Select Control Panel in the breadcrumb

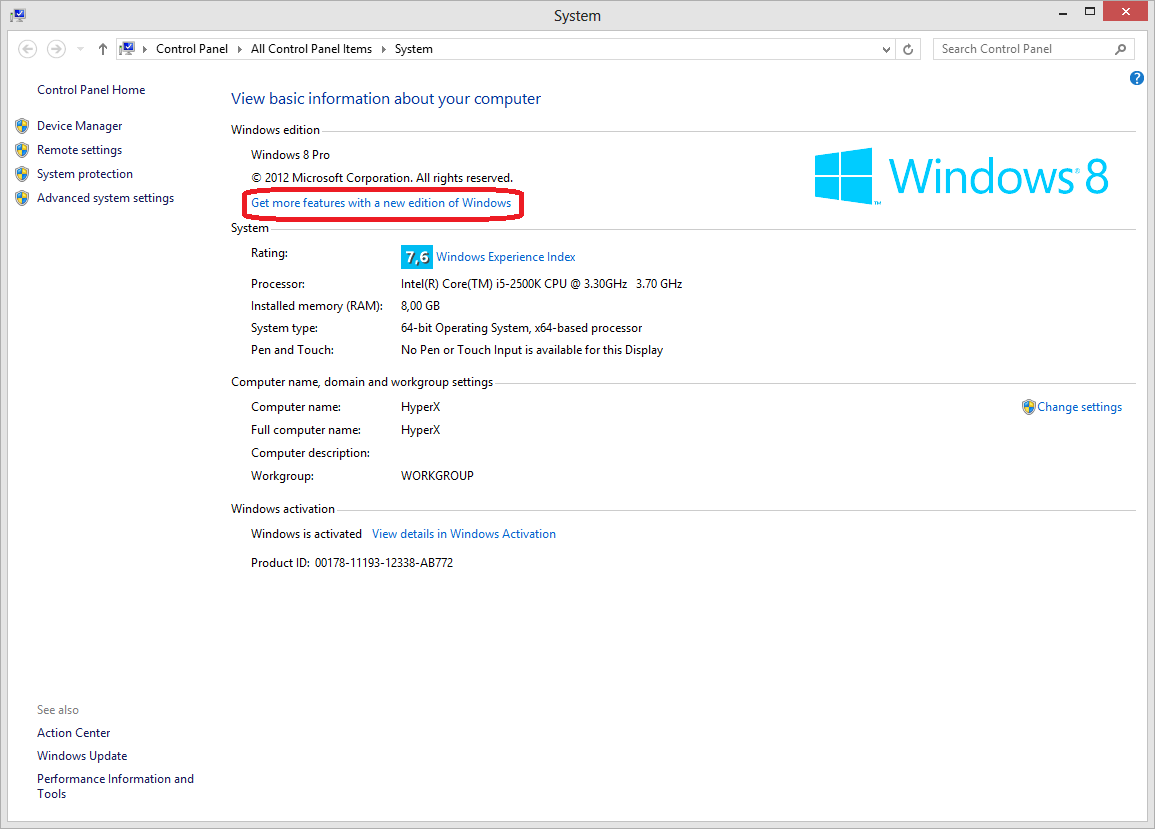point(192,49)
